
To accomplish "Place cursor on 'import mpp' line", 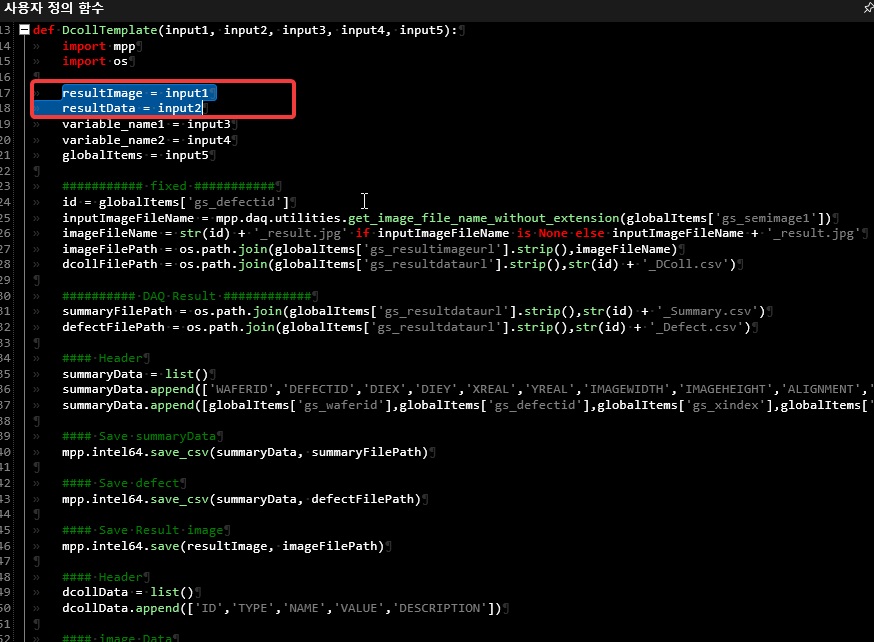I will coord(98,46).
